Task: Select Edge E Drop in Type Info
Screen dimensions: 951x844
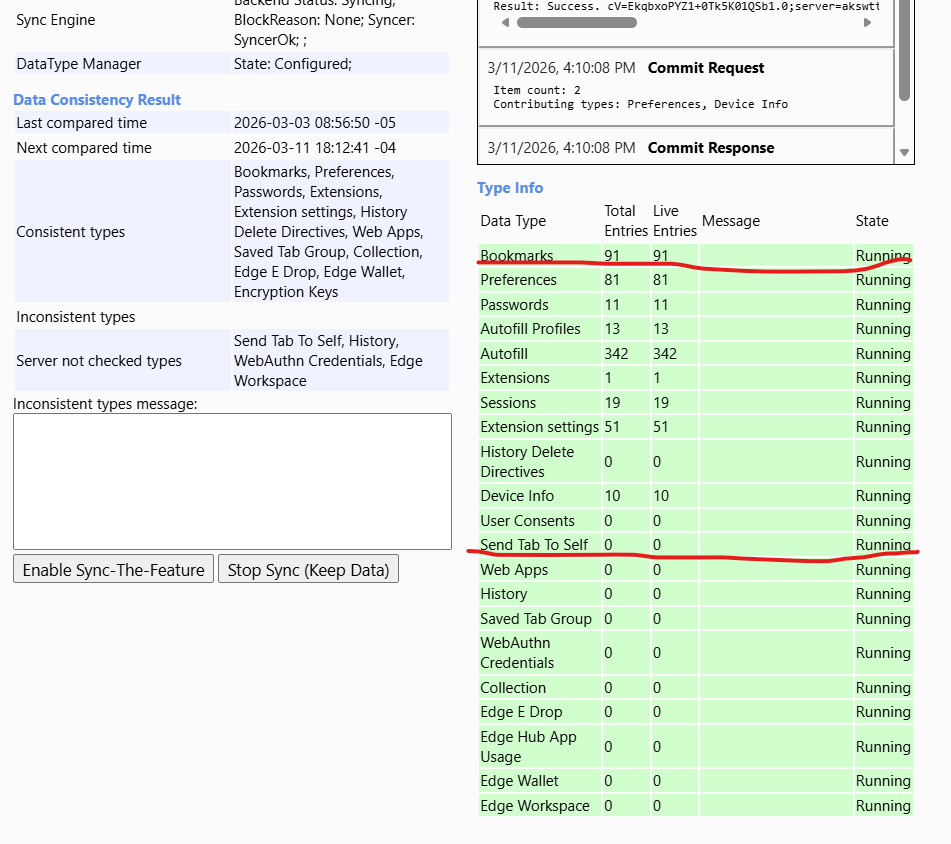Action: (521, 712)
